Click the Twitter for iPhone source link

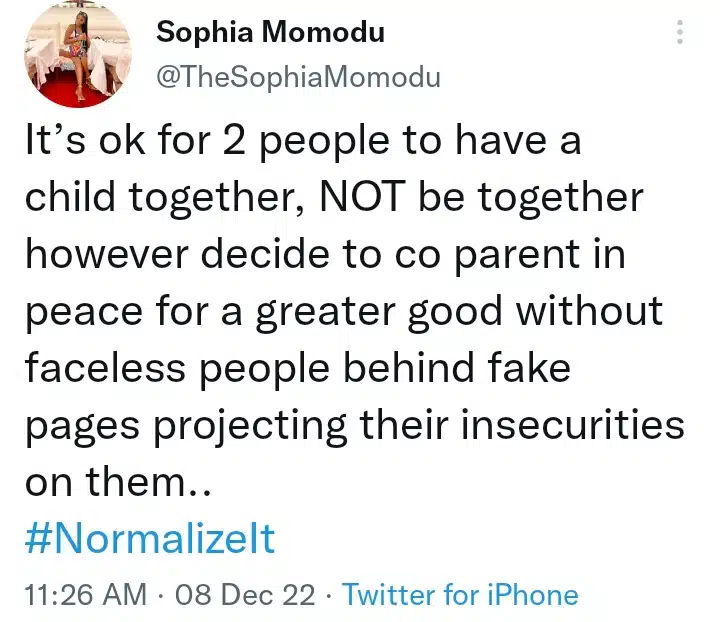point(460,595)
